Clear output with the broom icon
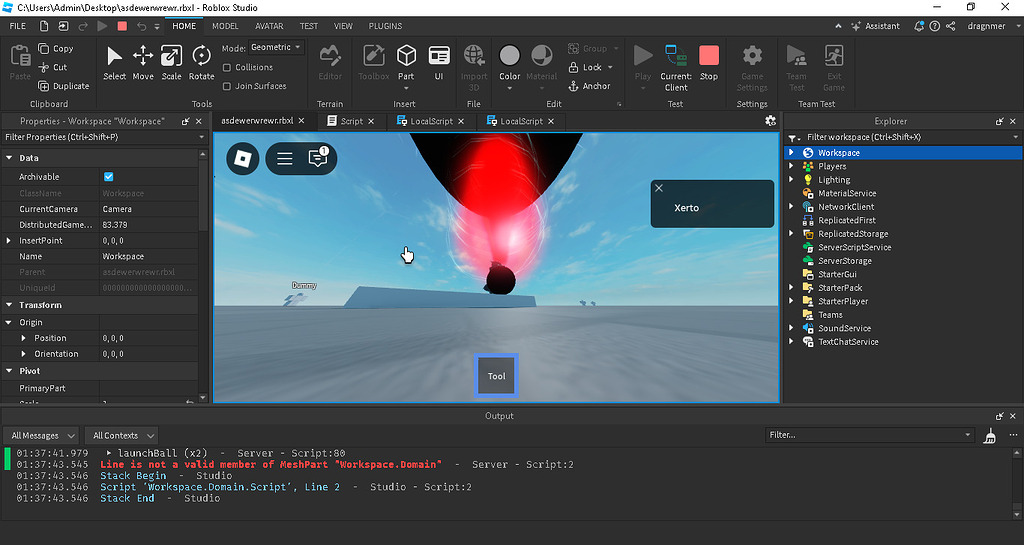 coord(990,436)
